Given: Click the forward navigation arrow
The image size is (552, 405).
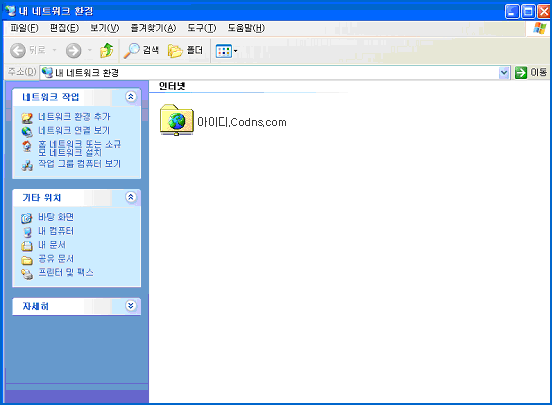Looking at the screenshot, I should (x=74, y=51).
